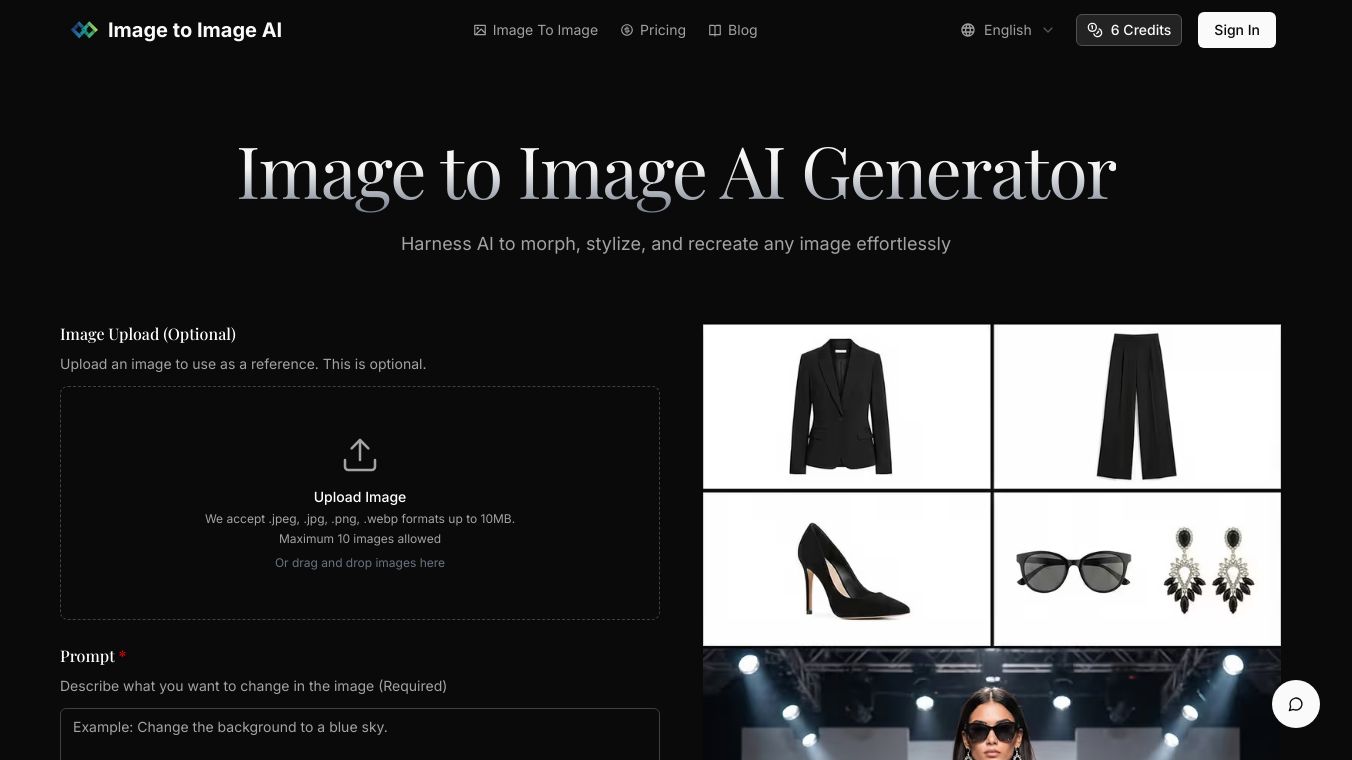
Task: Click the Upload Image drop zone
Action: tap(360, 502)
